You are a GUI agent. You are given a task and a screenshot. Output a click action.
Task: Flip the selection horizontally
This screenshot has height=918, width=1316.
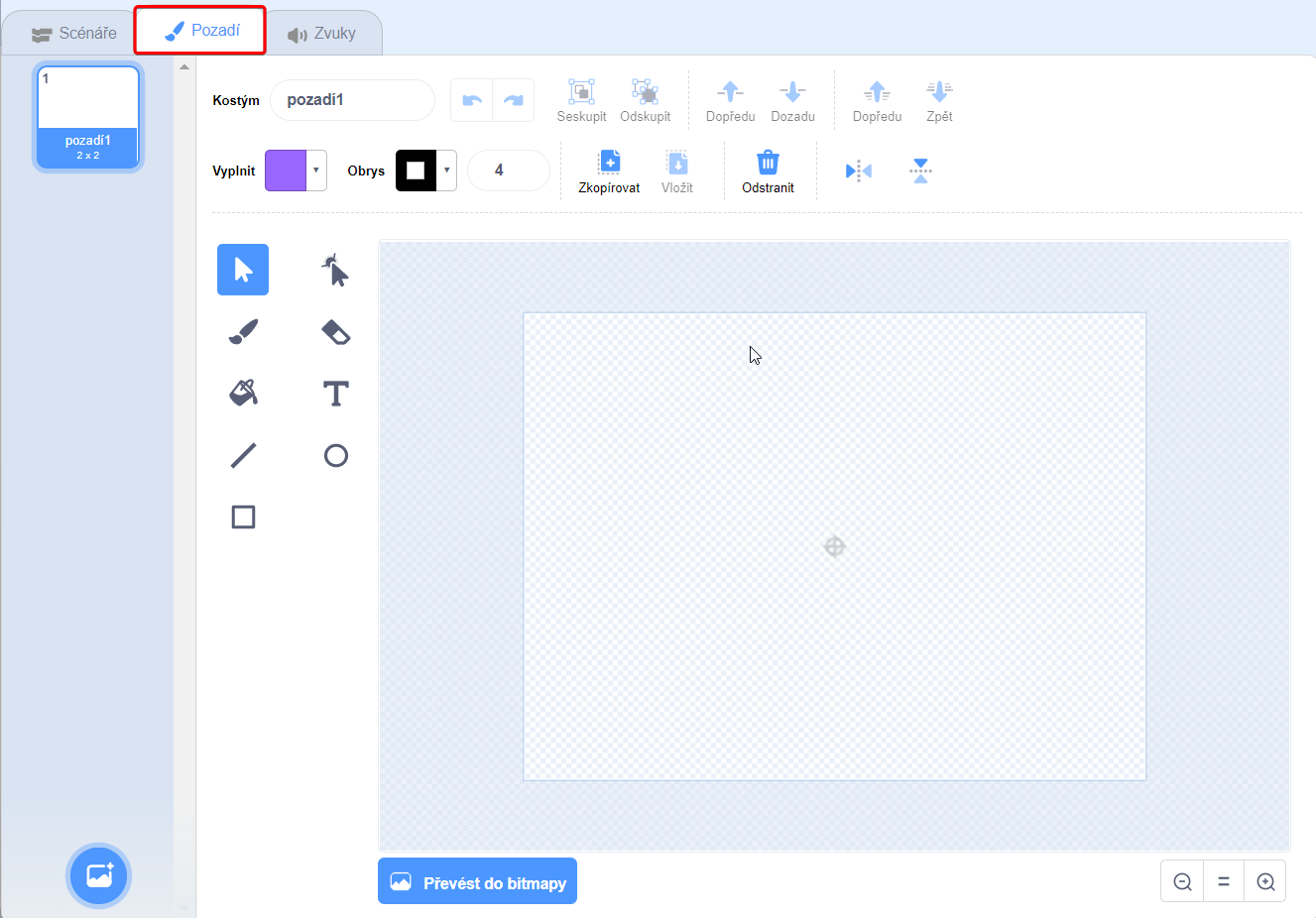[x=859, y=172]
